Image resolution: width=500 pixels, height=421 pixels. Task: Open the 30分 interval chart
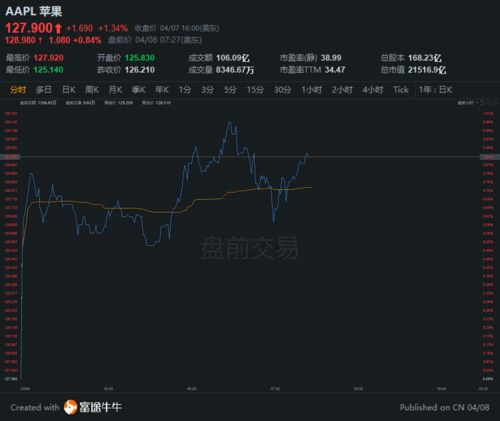click(282, 90)
